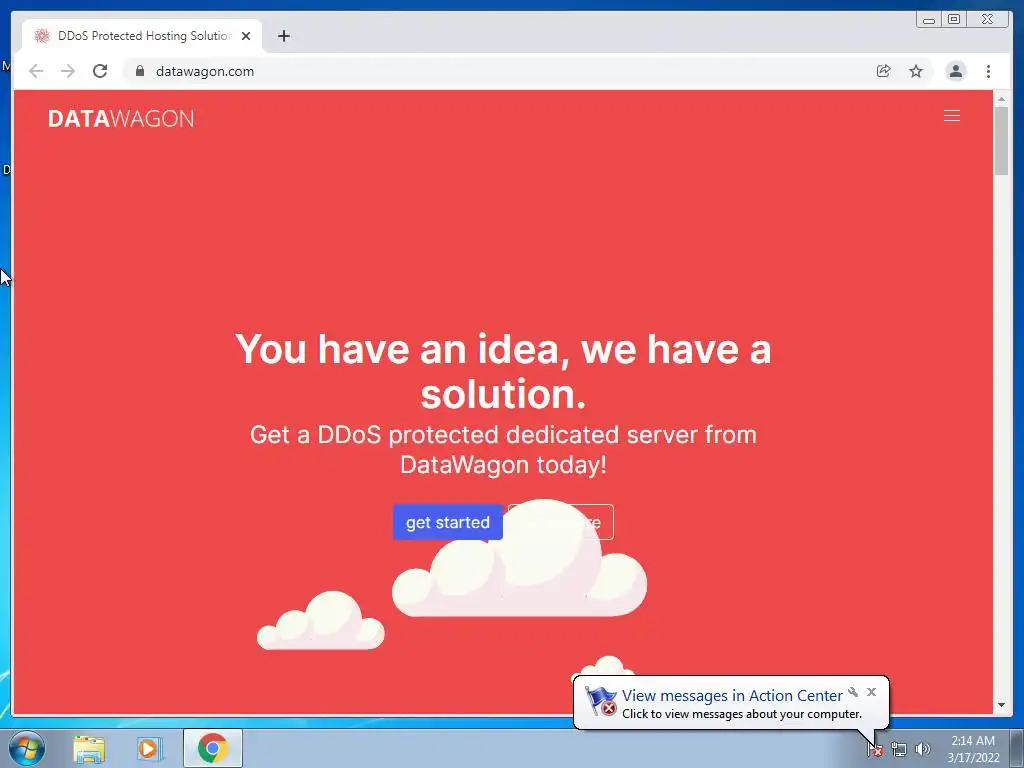Image resolution: width=1024 pixels, height=768 pixels.
Task: Bookmark this page with the star icon
Action: click(916, 71)
